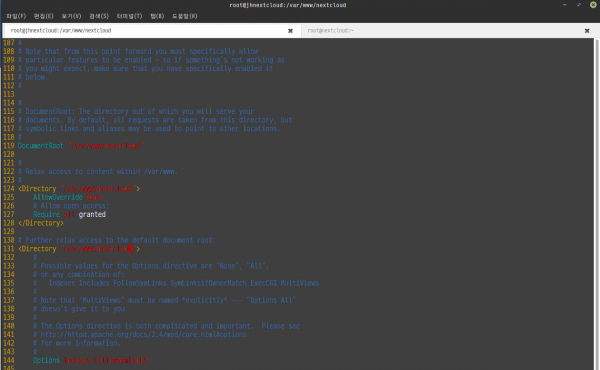This screenshot has height=370, width=600.
Task: Close the root@jhnextcloud:/var/www/nextcloud tab
Action: click(290, 31)
